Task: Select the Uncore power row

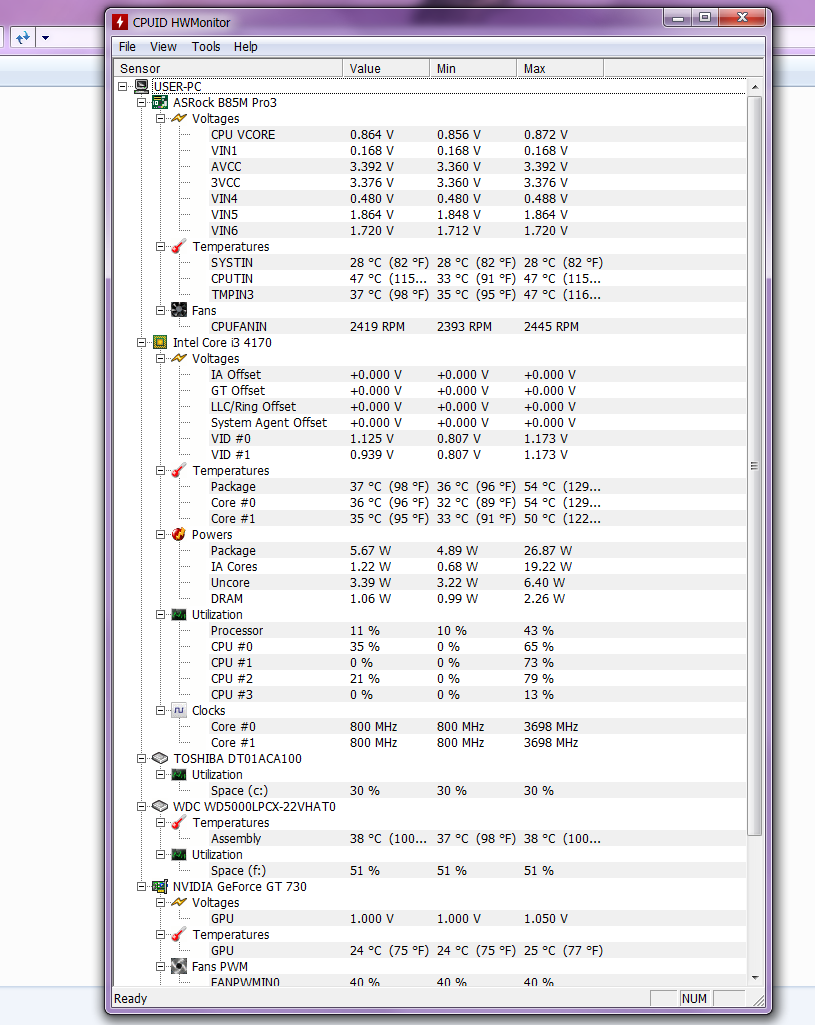Action: (477, 582)
